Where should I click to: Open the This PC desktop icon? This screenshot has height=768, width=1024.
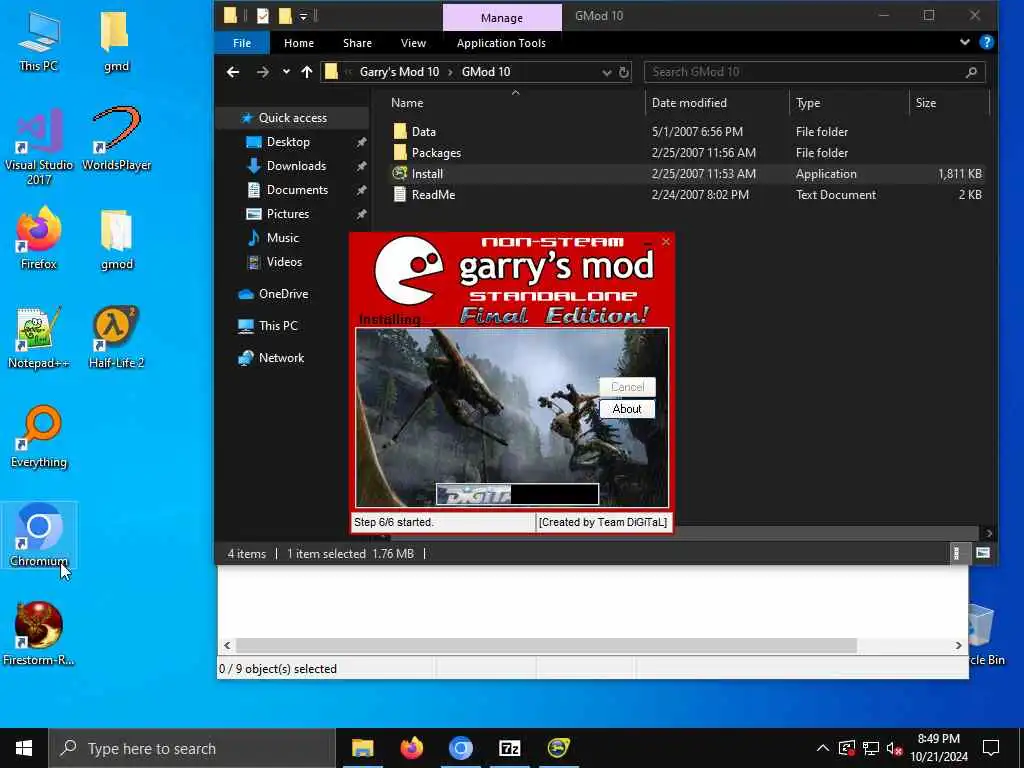pos(38,41)
